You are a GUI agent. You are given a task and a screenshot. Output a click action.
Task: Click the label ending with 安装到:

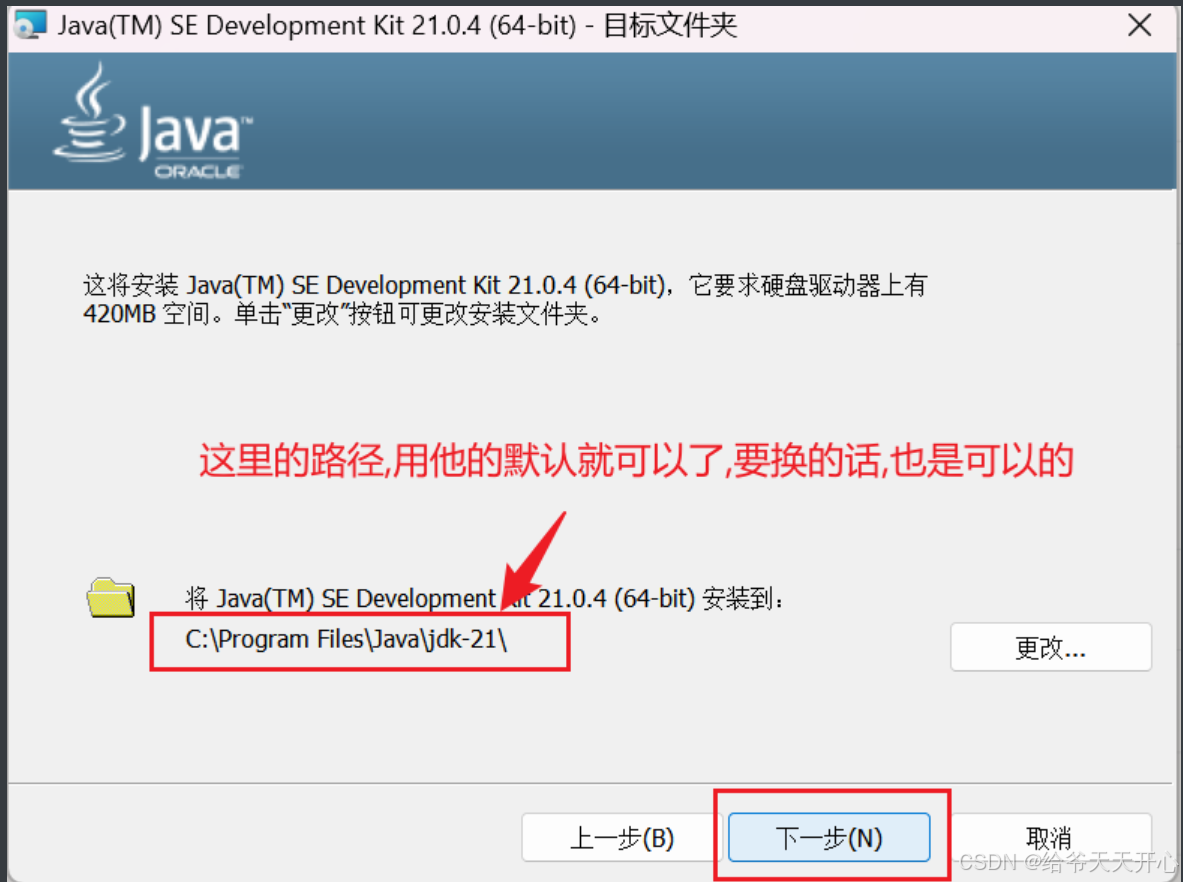click(x=484, y=599)
